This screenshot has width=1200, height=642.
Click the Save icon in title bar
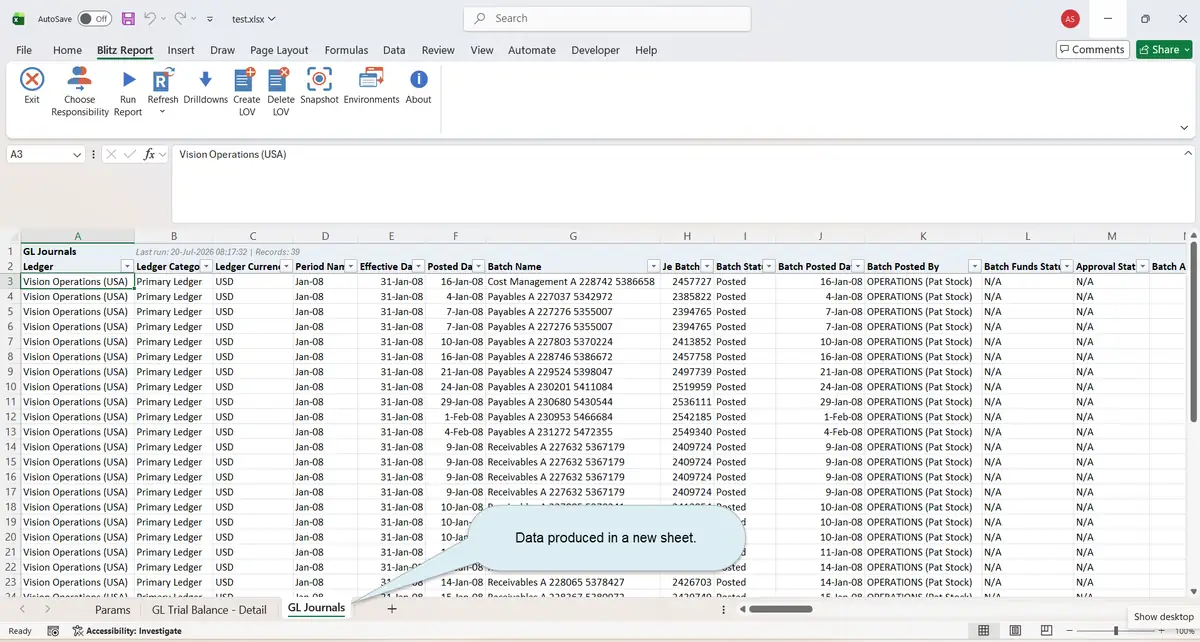pyautogui.click(x=128, y=18)
